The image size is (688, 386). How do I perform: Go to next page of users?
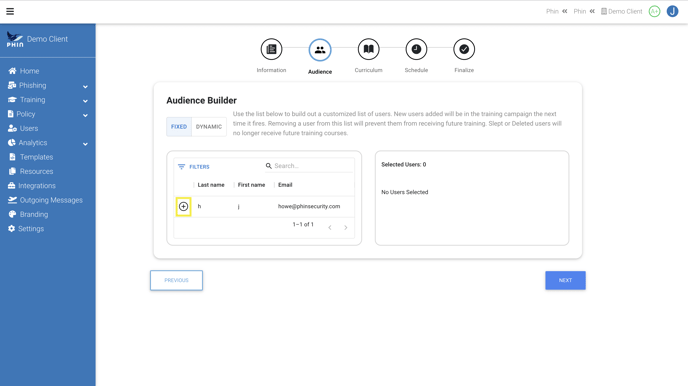click(x=346, y=227)
